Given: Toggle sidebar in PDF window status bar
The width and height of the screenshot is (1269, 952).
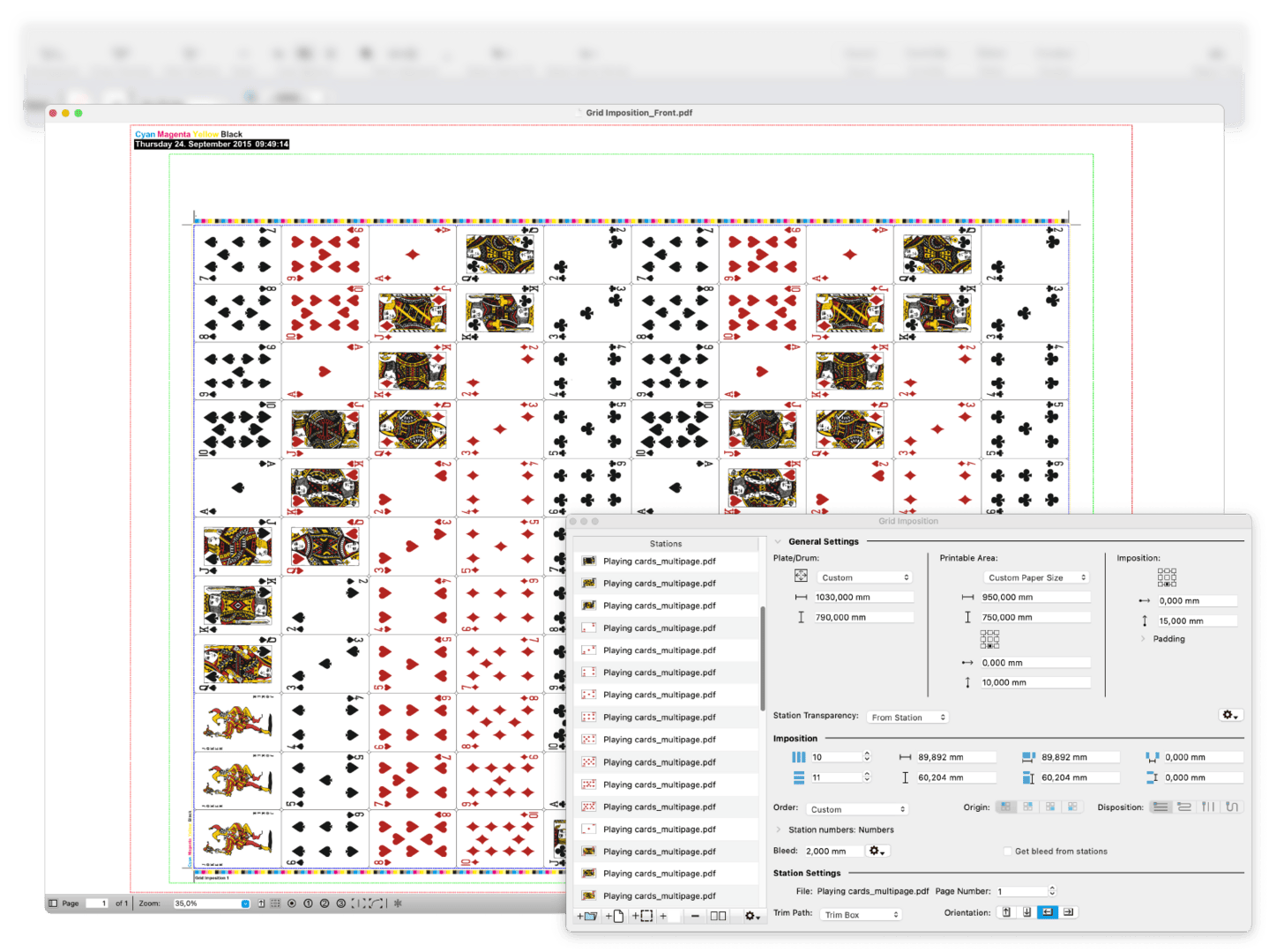Looking at the screenshot, I should pos(53,904).
